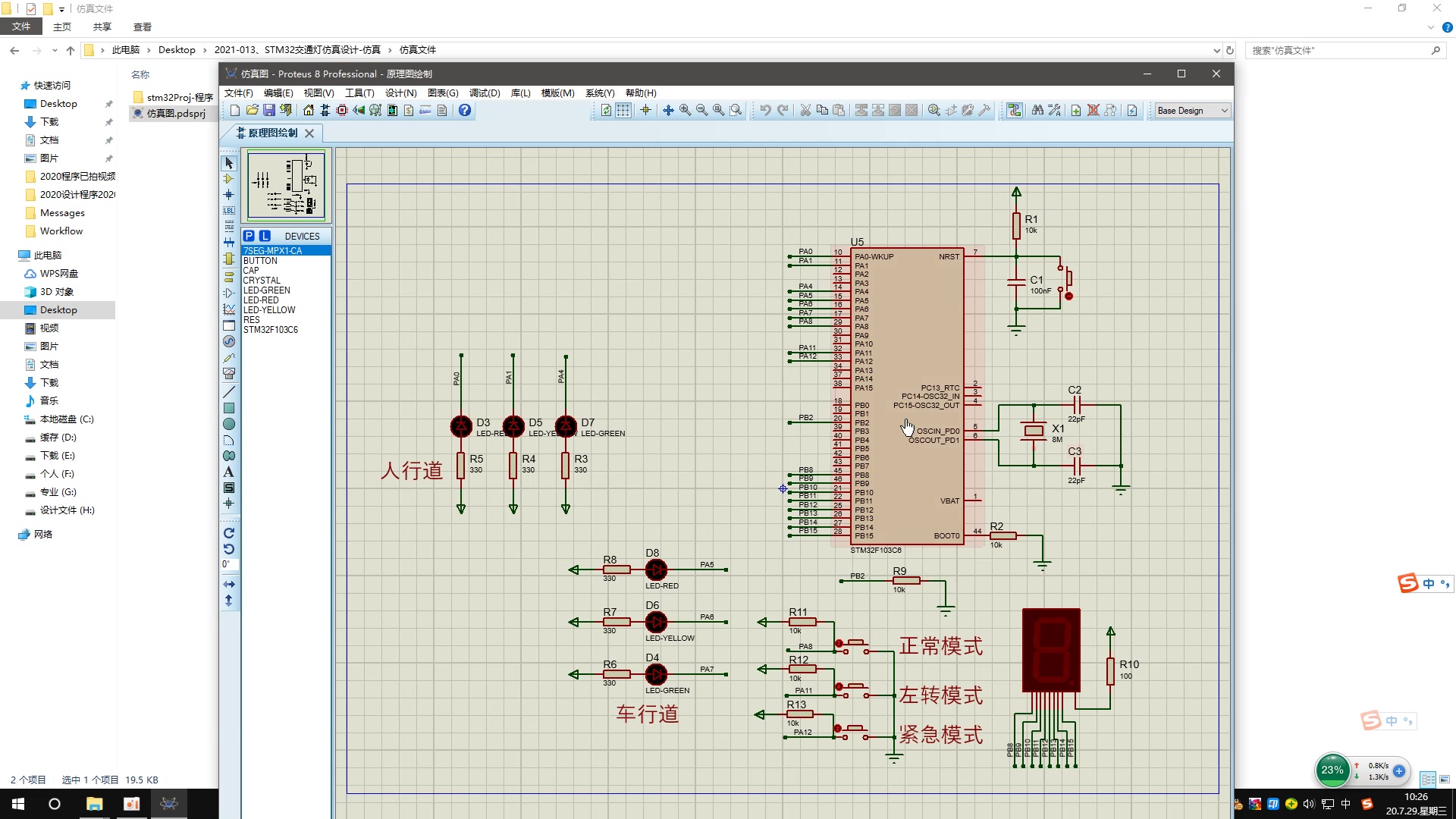Viewport: 1456px width, 819px height.
Task: Select the 2D Graphics Circle tool
Action: [x=228, y=424]
